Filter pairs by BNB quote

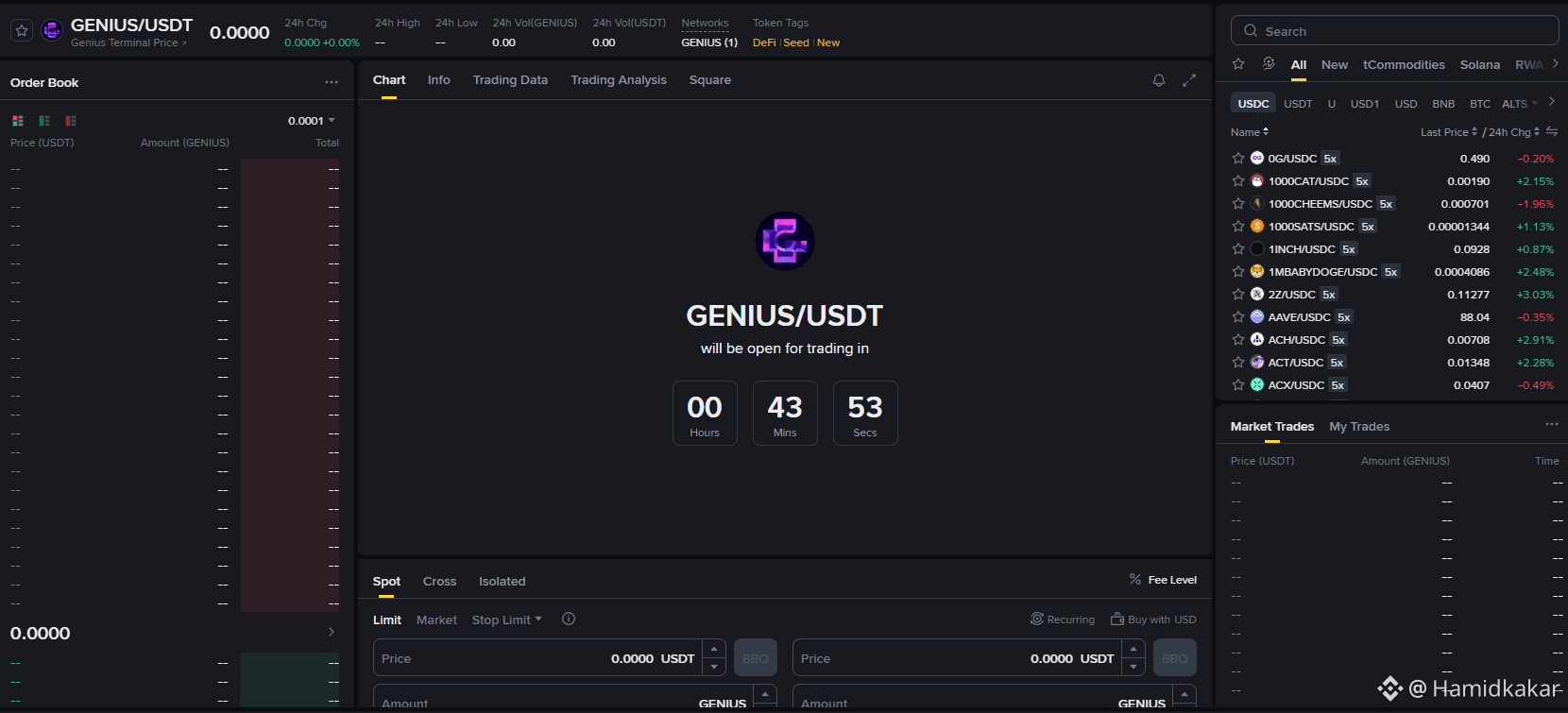pos(1443,104)
